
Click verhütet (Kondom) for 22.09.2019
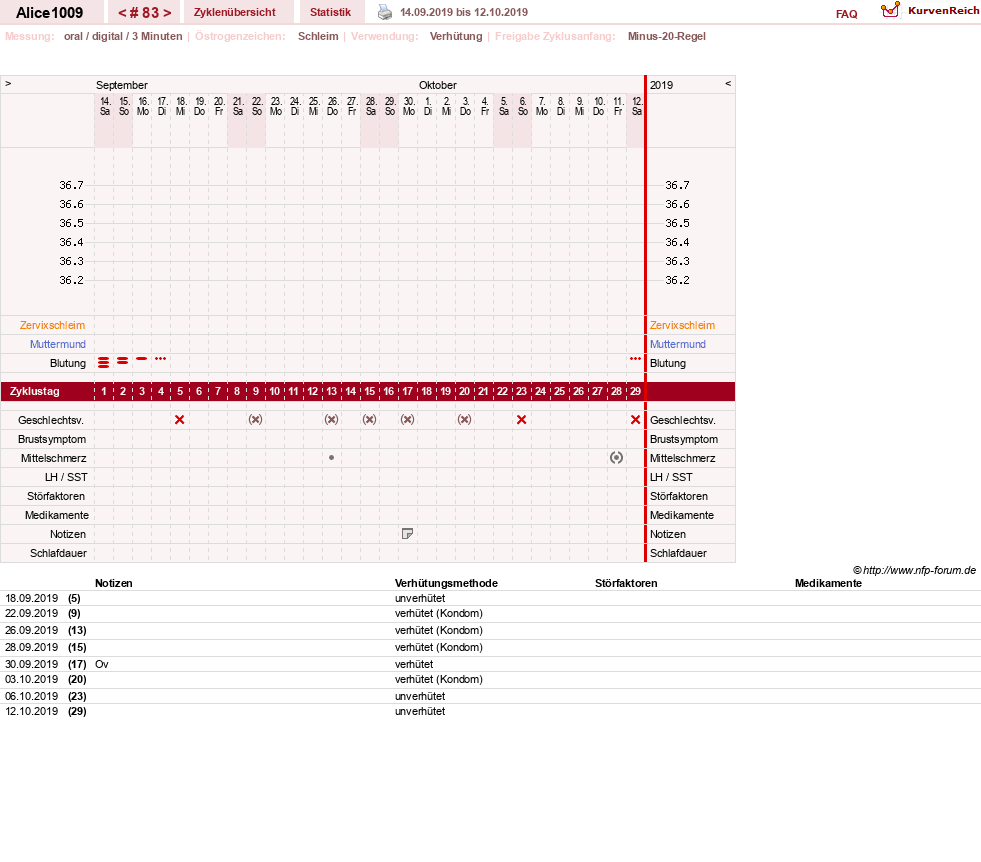(439, 613)
